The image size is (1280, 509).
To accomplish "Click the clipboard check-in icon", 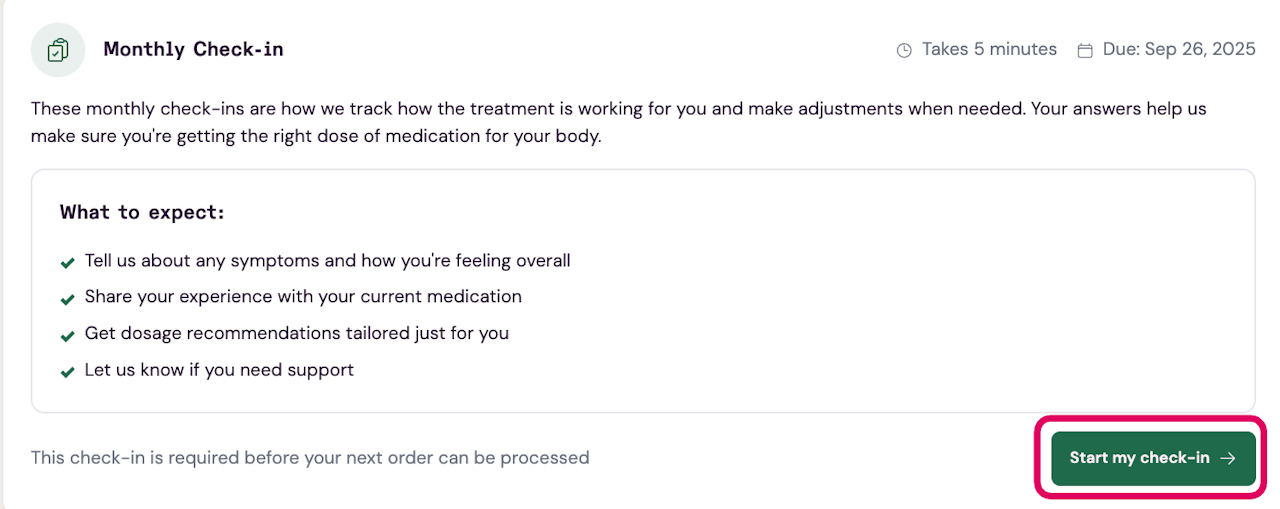I will tap(58, 49).
